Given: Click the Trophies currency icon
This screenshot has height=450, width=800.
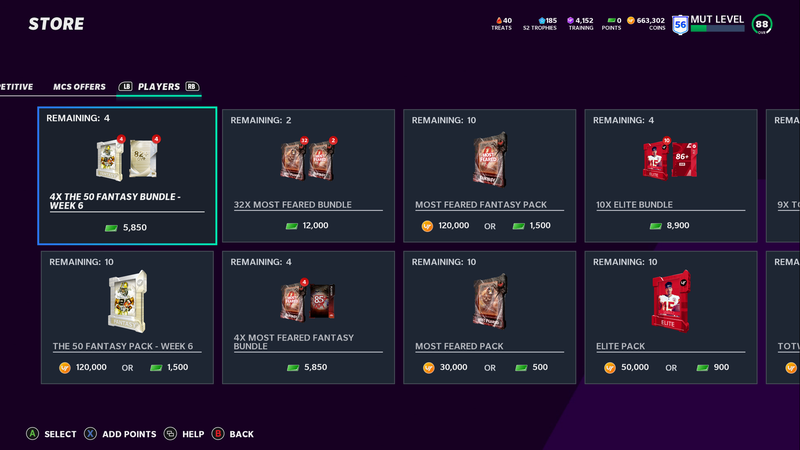Looking at the screenshot, I should click(x=542, y=20).
